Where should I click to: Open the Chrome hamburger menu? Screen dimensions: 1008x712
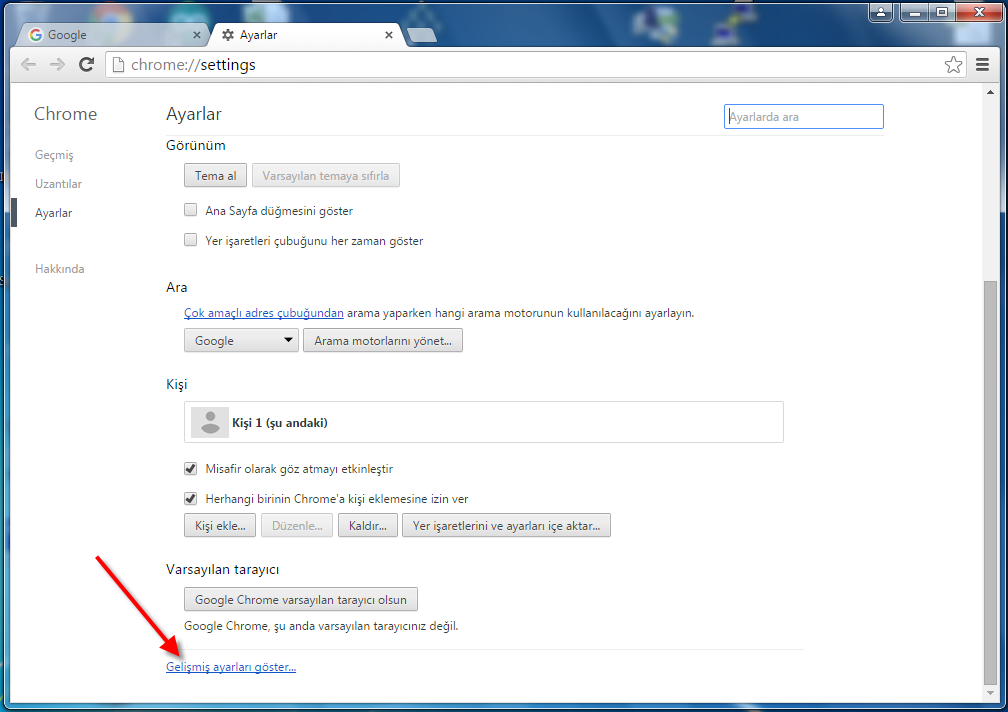[982, 64]
